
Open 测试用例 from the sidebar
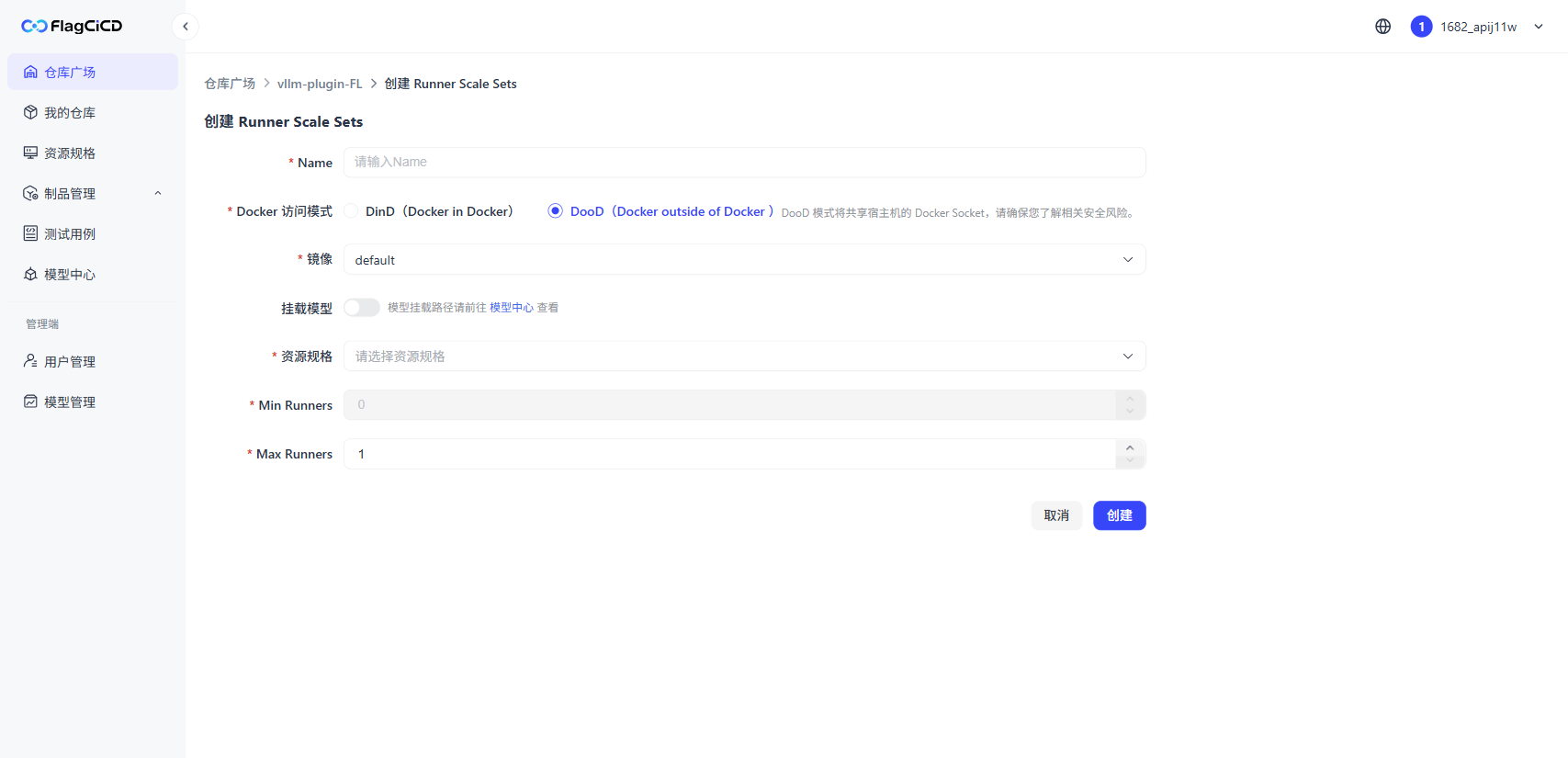click(x=93, y=233)
